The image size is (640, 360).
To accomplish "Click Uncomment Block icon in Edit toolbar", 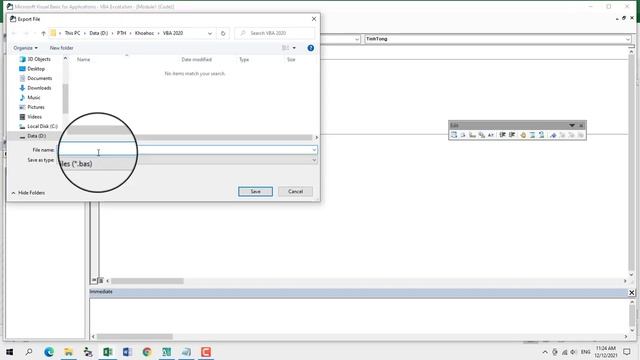I will pyautogui.click(x=542, y=135).
